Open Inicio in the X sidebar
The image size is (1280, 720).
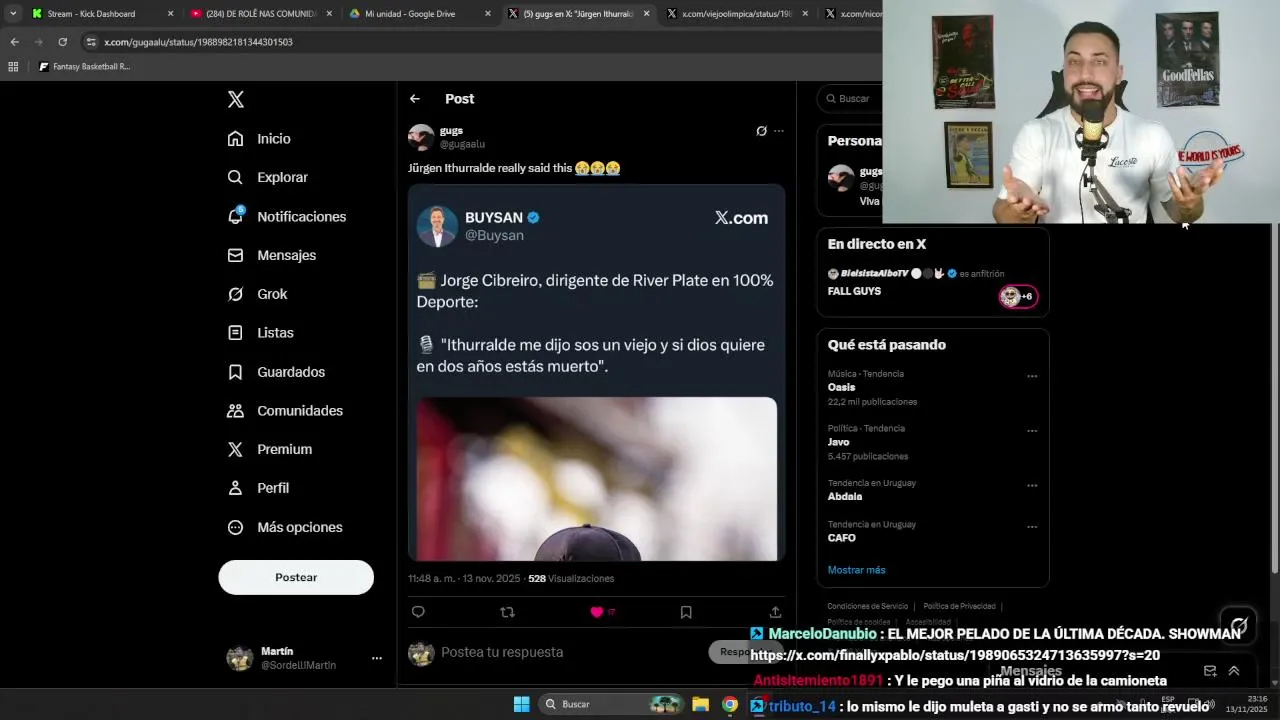pyautogui.click(x=259, y=139)
